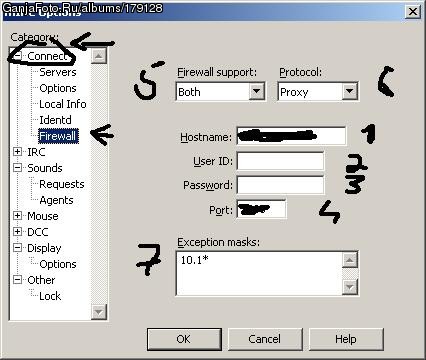Close the mIRC Options dialog
This screenshot has height=360, width=426.
413,12
